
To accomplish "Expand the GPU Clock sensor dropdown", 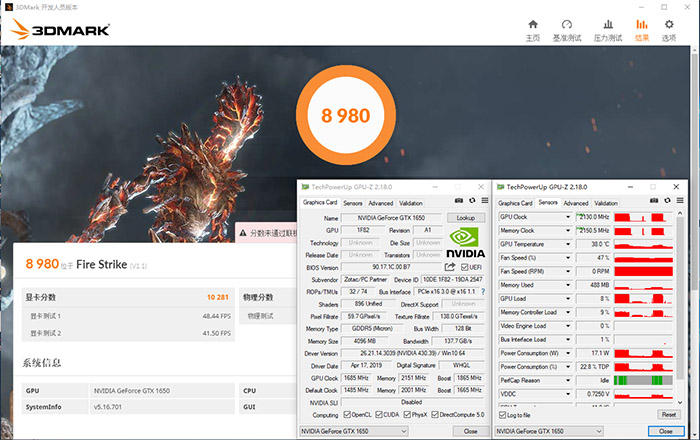I will pos(568,217).
